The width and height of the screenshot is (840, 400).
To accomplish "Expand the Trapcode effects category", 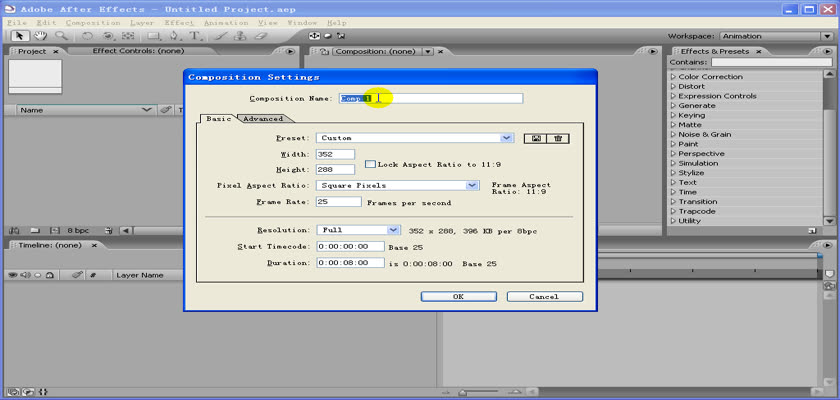I will [x=673, y=211].
